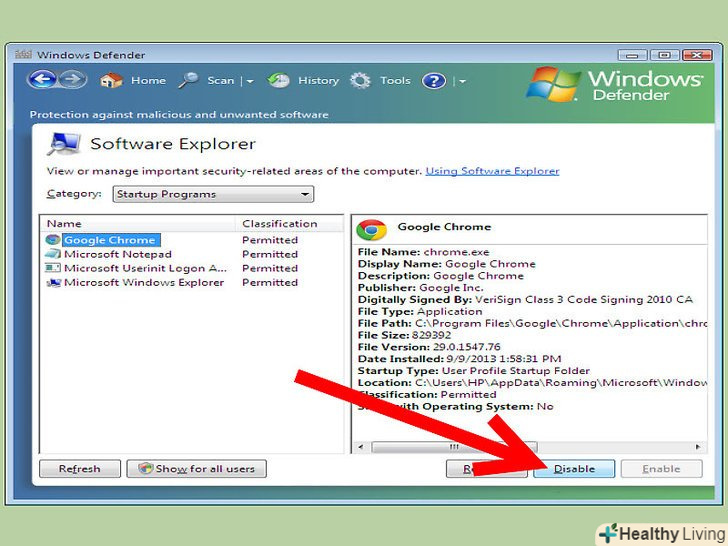The image size is (728, 546).
Task: Open the Using Software Explorer link
Action: pyautogui.click(x=492, y=171)
